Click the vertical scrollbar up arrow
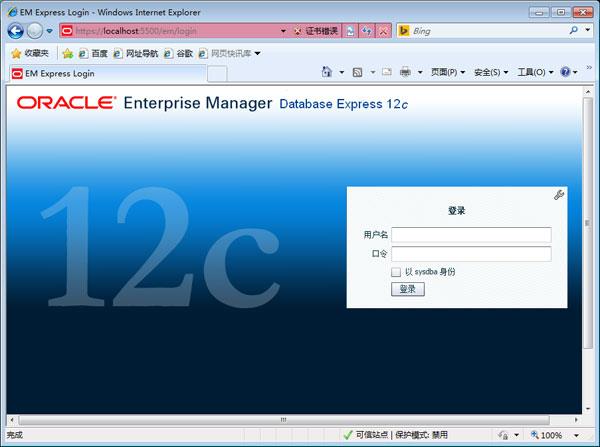This screenshot has width=600, height=447. [x=588, y=92]
